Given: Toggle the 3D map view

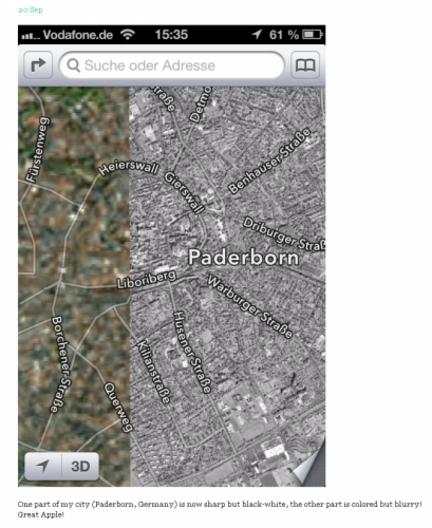Looking at the screenshot, I should coord(80,466).
